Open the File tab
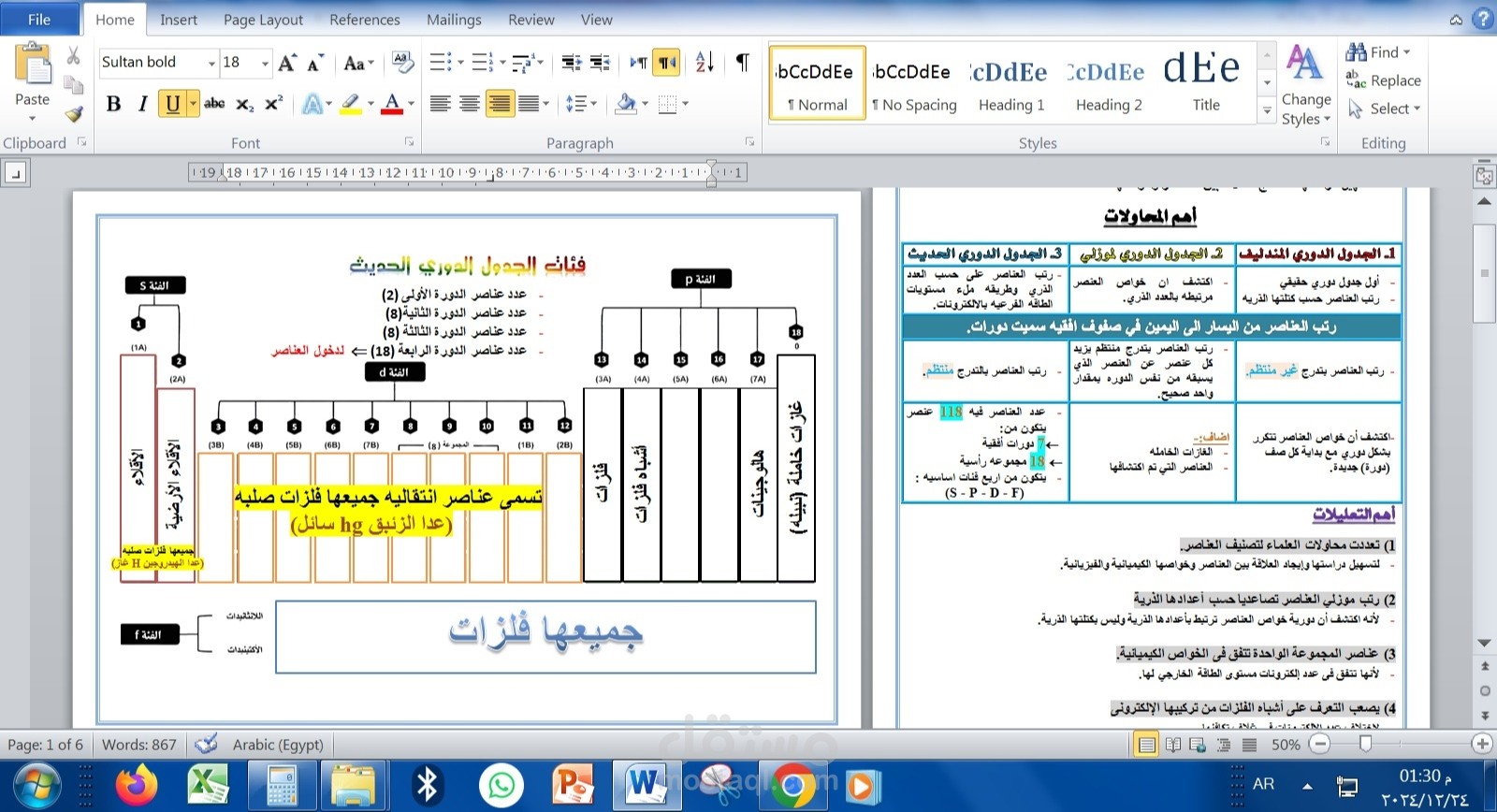Screen dimensions: 1497x812 pyautogui.click(x=39, y=19)
